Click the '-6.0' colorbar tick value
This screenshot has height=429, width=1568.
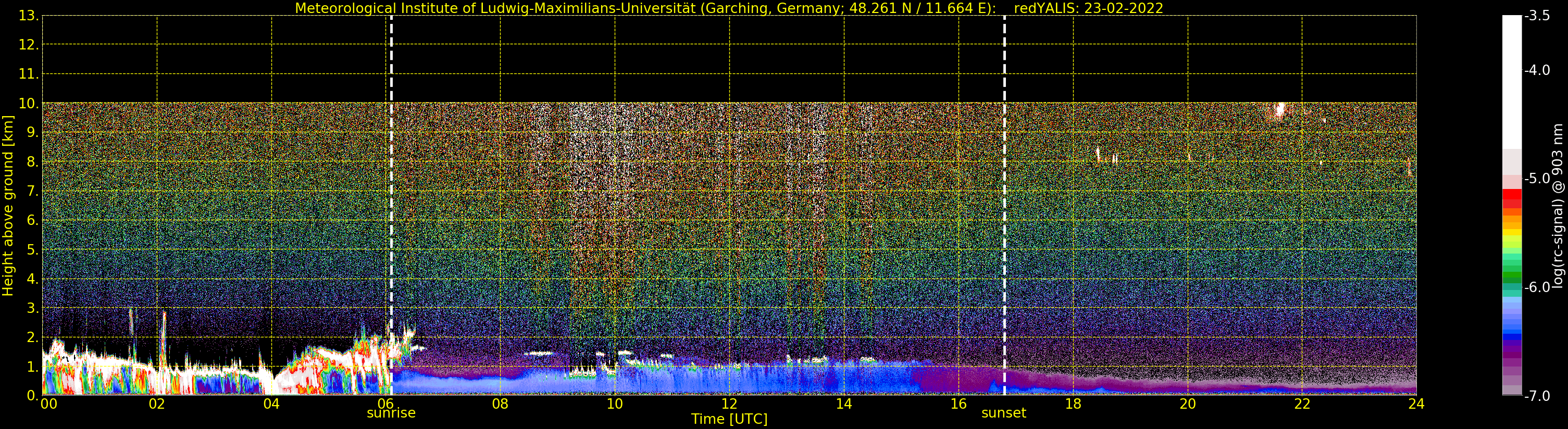1537,287
